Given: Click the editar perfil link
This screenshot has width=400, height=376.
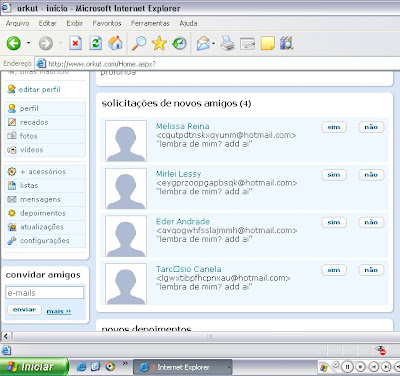Looking at the screenshot, I should [x=39, y=89].
